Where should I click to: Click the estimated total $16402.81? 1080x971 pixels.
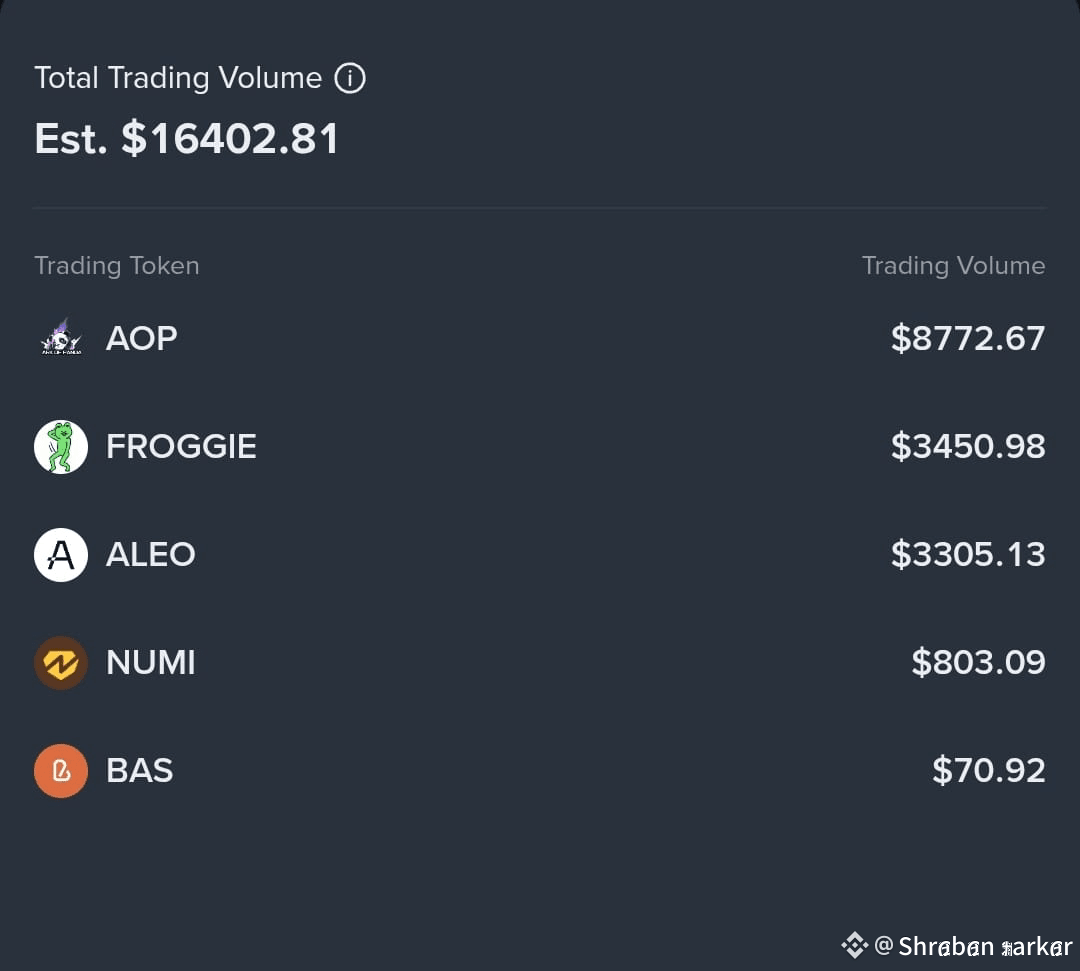230,139
